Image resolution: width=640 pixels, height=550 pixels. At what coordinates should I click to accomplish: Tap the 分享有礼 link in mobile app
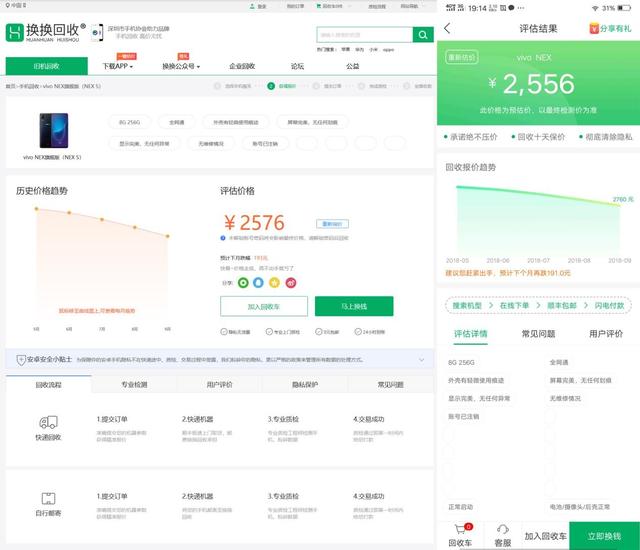615,28
